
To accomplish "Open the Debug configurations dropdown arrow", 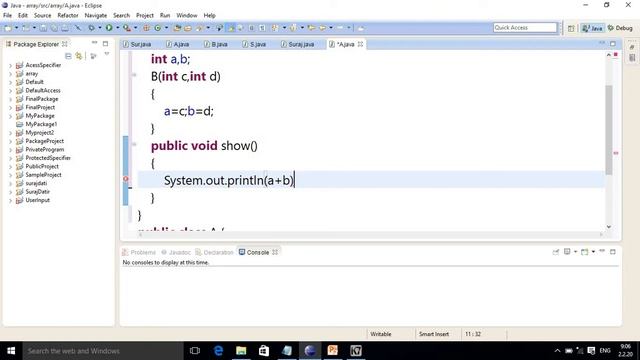I will pyautogui.click(x=100, y=28).
